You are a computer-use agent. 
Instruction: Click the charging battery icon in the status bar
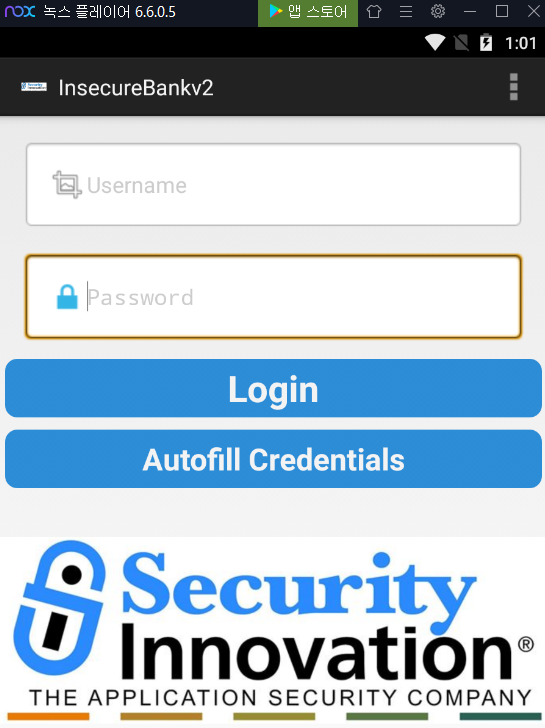click(486, 43)
